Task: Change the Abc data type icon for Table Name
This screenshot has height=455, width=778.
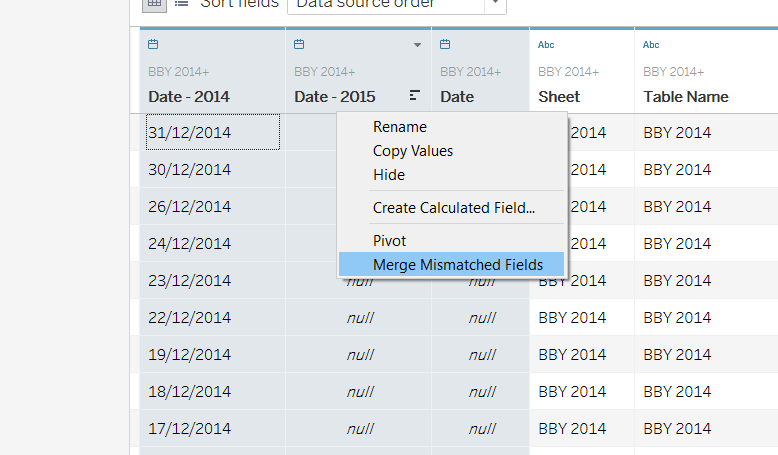Action: tap(651, 45)
